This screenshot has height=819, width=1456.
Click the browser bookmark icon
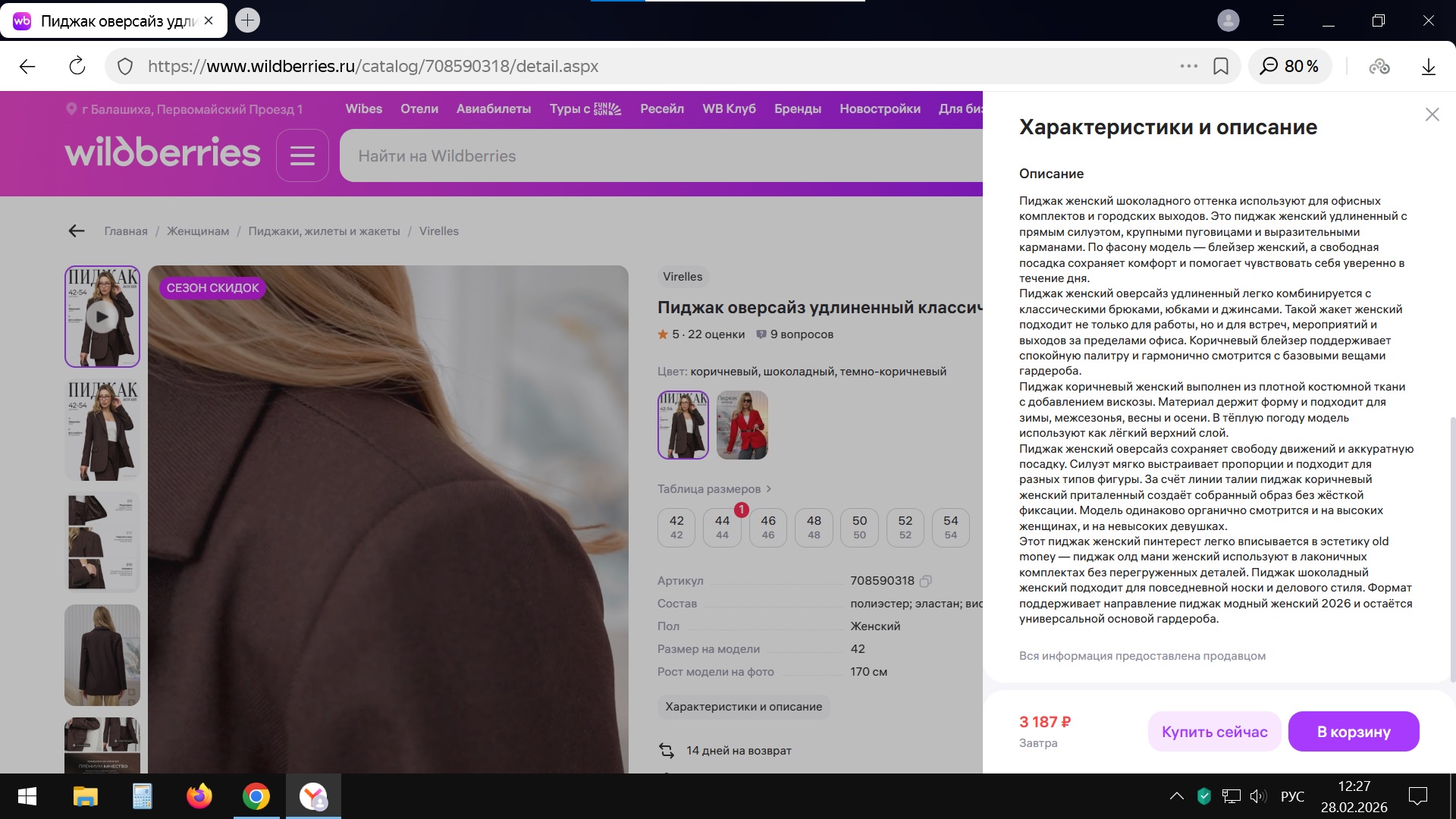pyautogui.click(x=1221, y=67)
